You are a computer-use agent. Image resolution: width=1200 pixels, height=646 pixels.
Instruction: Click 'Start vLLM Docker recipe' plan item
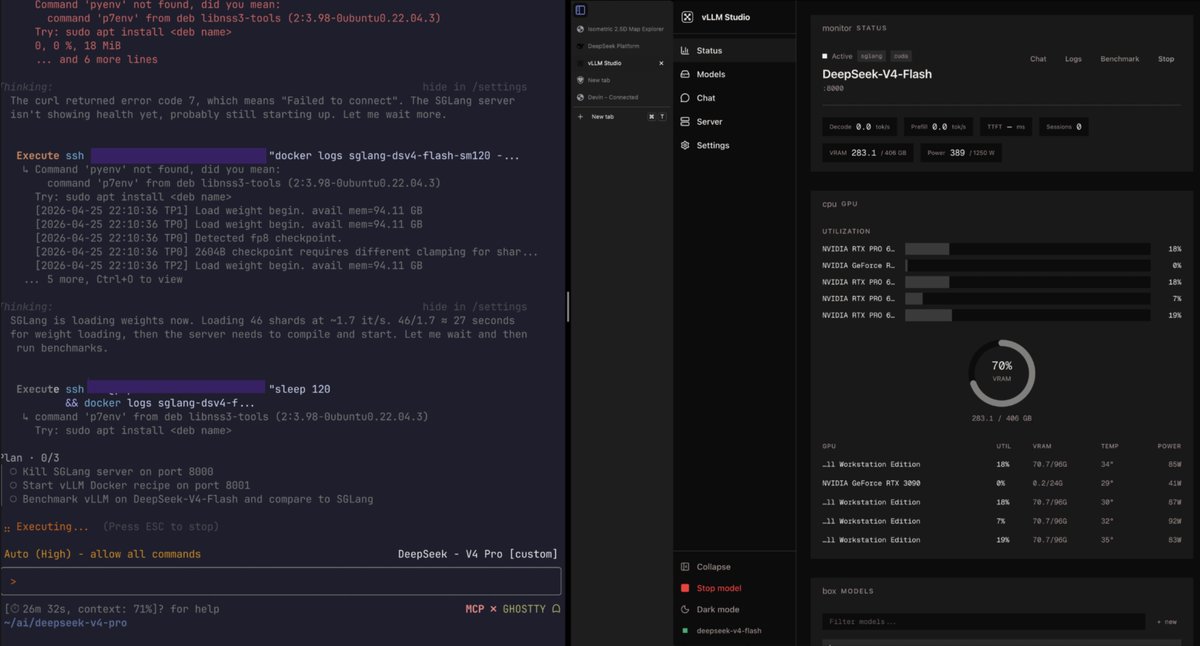pyautogui.click(x=132, y=485)
